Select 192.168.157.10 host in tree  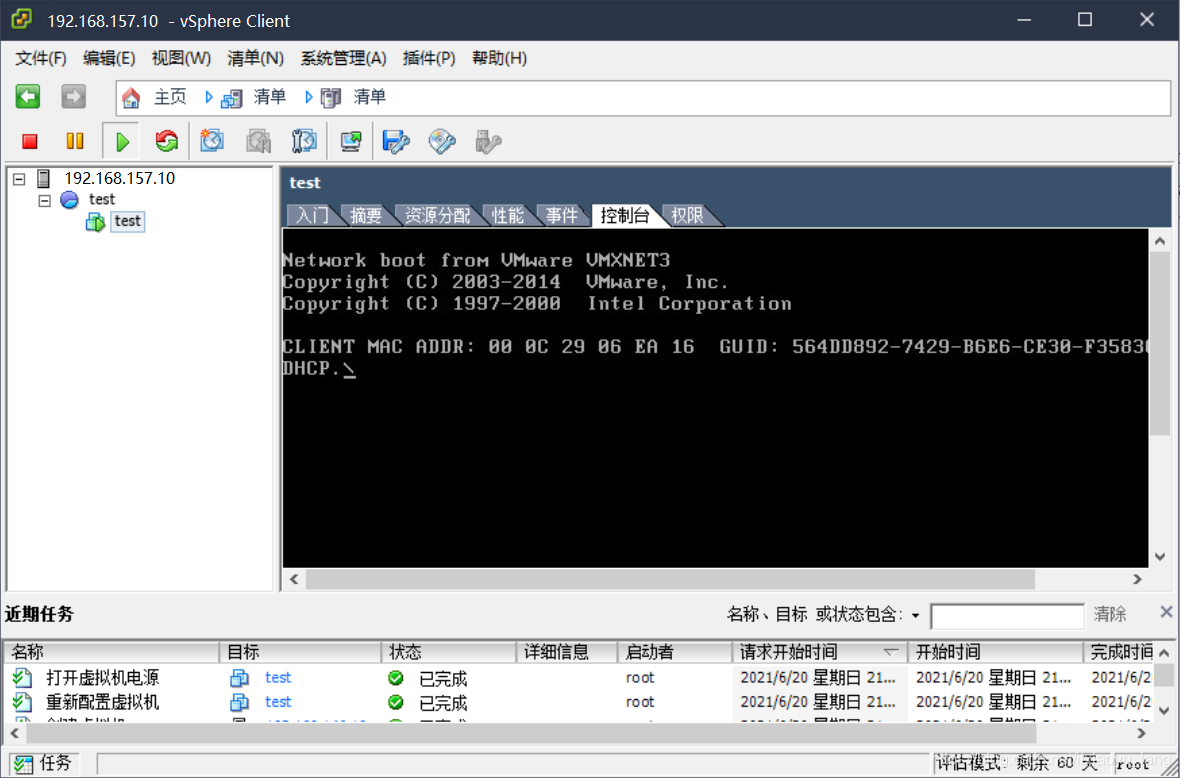[119, 178]
